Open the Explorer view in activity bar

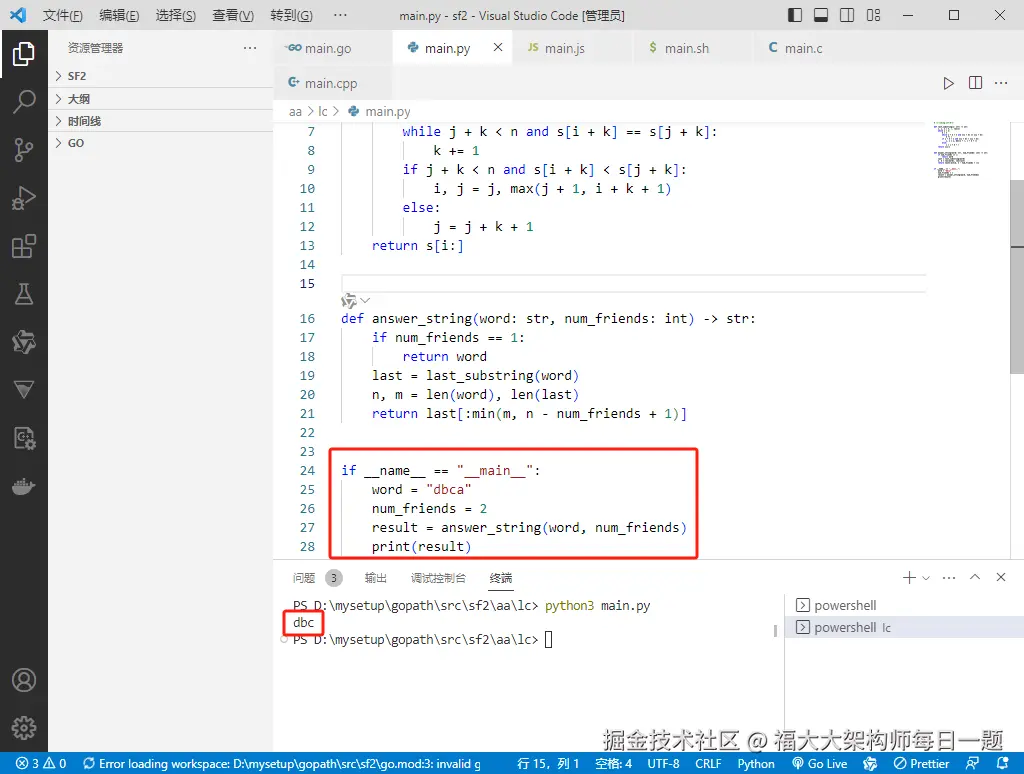tap(24, 54)
